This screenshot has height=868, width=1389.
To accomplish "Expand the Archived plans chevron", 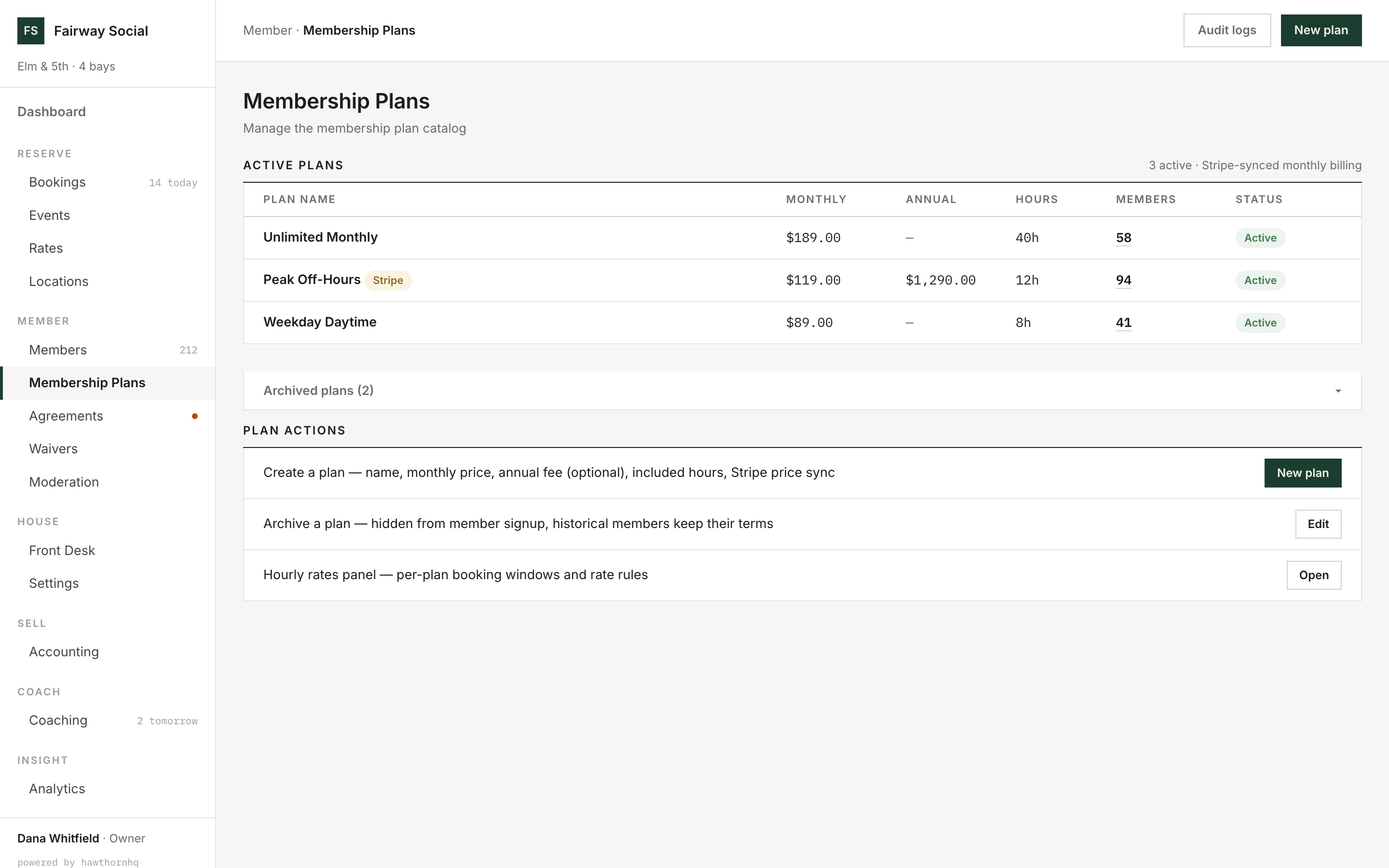I will pos(1338,391).
